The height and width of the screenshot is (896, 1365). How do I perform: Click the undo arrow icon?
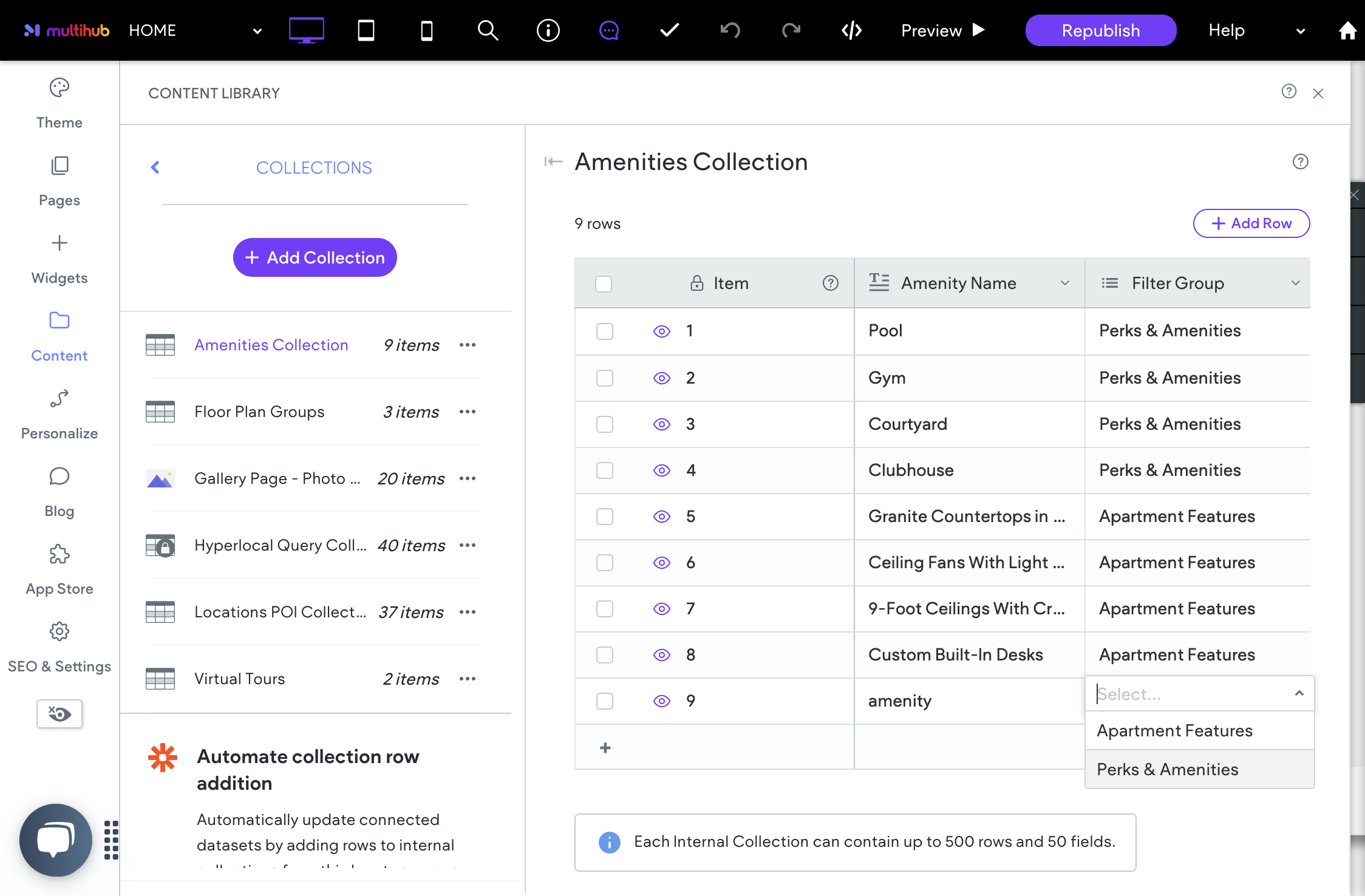pos(730,30)
